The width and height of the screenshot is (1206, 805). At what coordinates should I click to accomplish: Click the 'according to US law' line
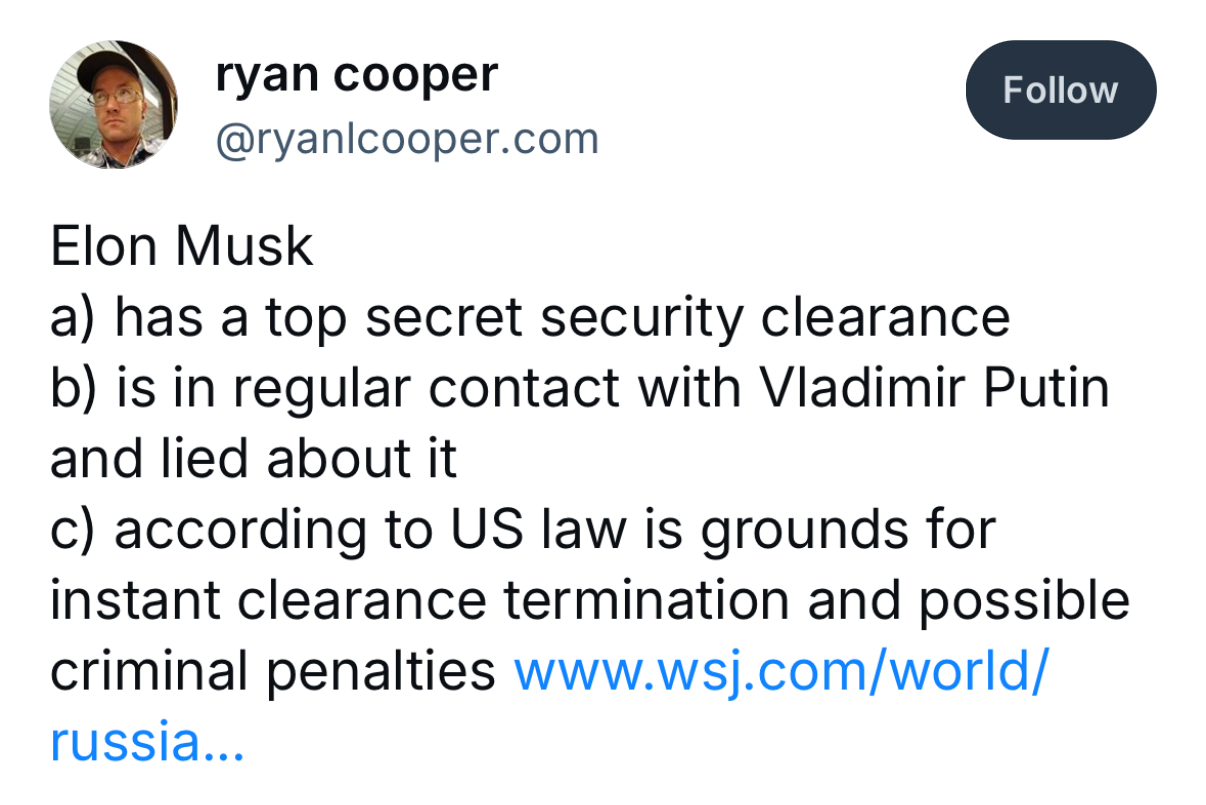click(523, 530)
